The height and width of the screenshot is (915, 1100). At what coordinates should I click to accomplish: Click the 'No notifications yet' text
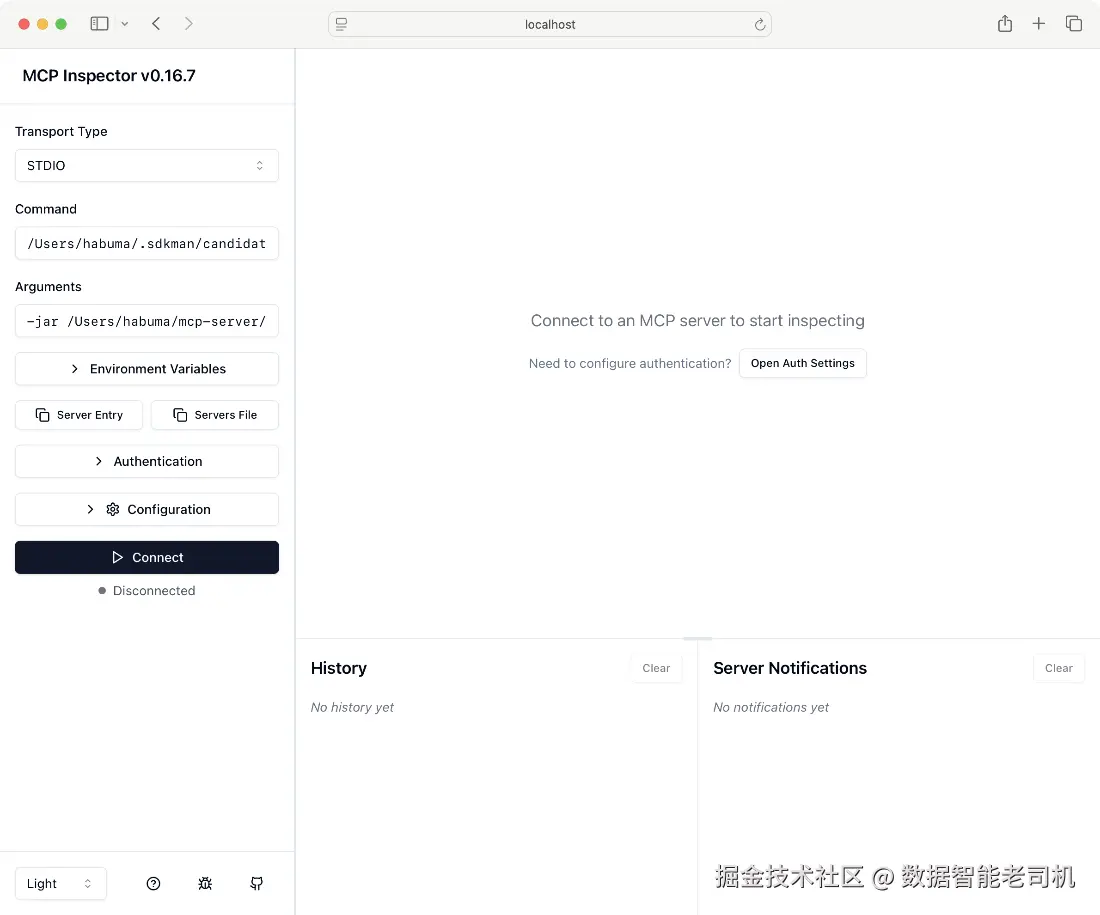tap(771, 707)
